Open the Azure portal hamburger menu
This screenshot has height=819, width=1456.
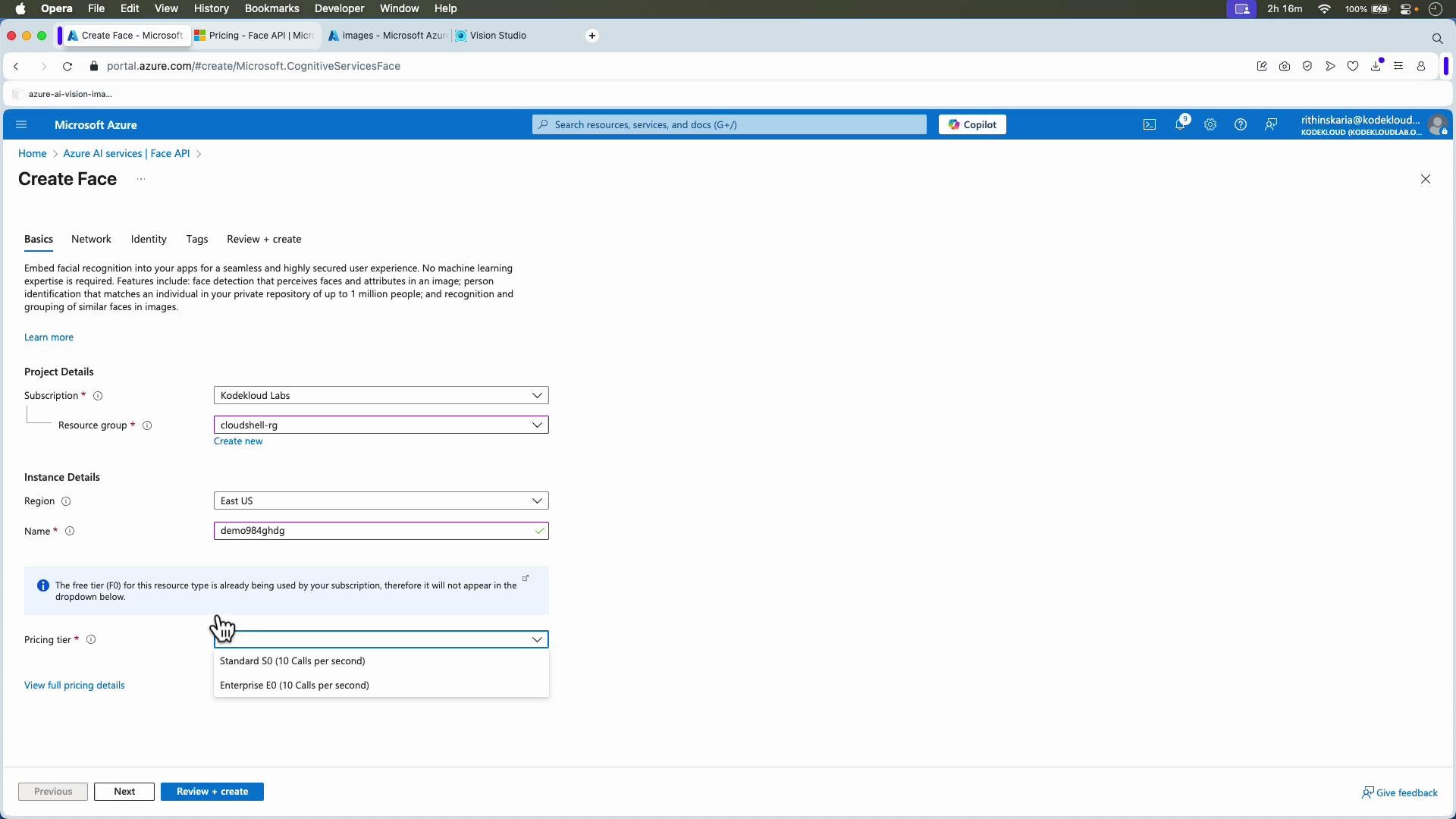coord(21,125)
